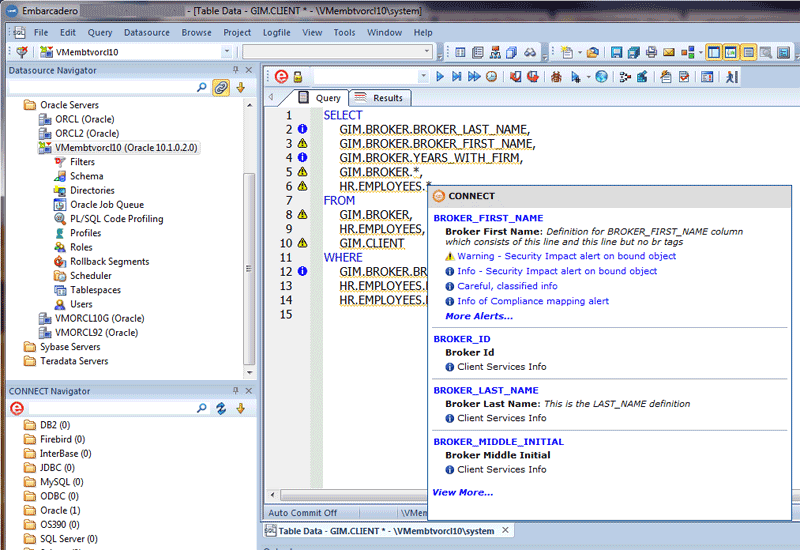Image resolution: width=800 pixels, height=550 pixels.
Task: Click the refresh arrows icon in CONNECT Navigator
Action: pyautogui.click(x=221, y=408)
